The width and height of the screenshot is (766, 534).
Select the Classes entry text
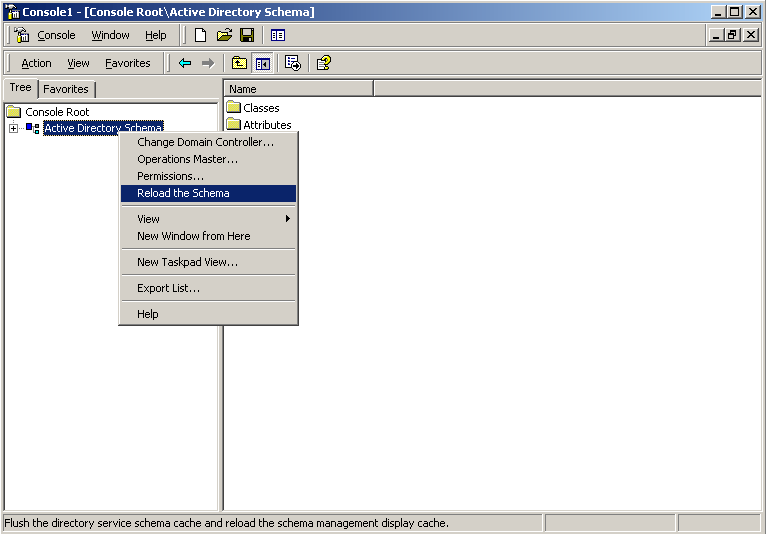261,108
